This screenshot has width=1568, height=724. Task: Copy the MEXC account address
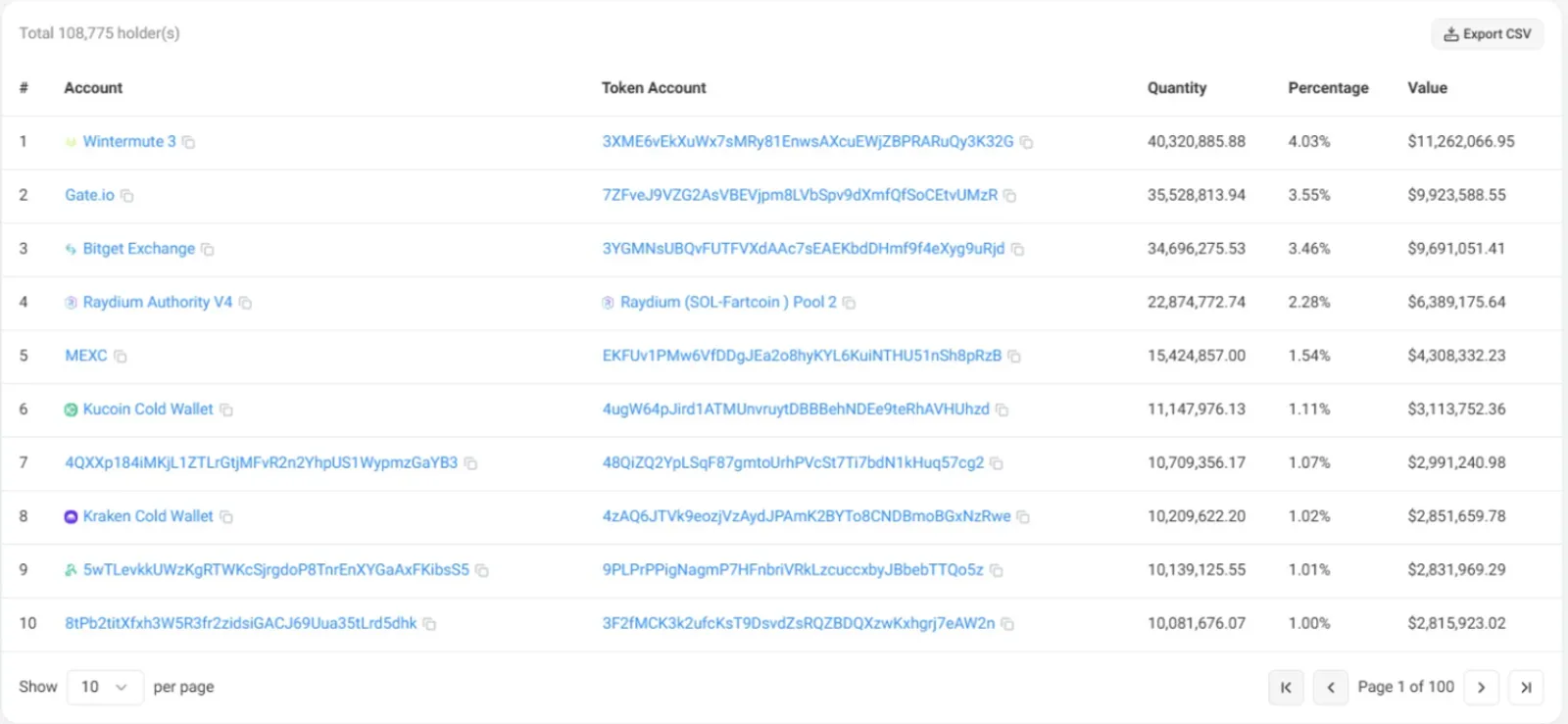pyautogui.click(x=120, y=357)
